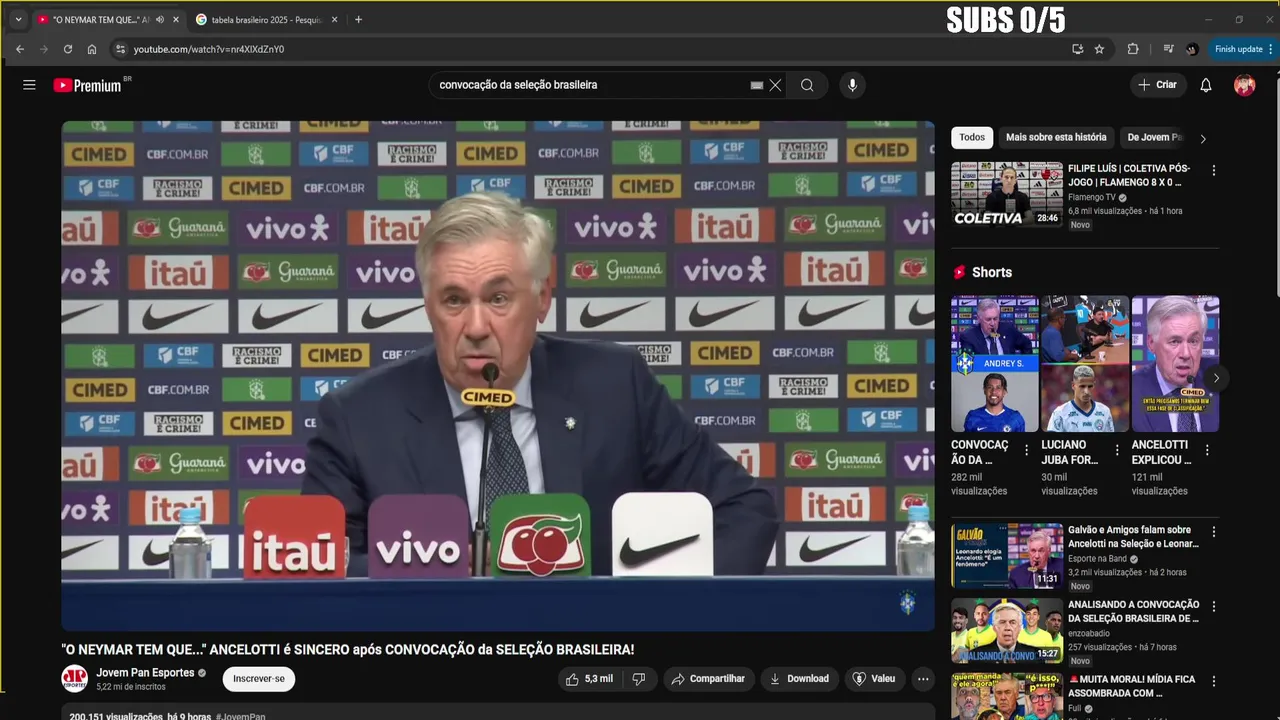Select the De Jovem Pan chip
Viewport: 1280px width, 720px height.
(1154, 138)
